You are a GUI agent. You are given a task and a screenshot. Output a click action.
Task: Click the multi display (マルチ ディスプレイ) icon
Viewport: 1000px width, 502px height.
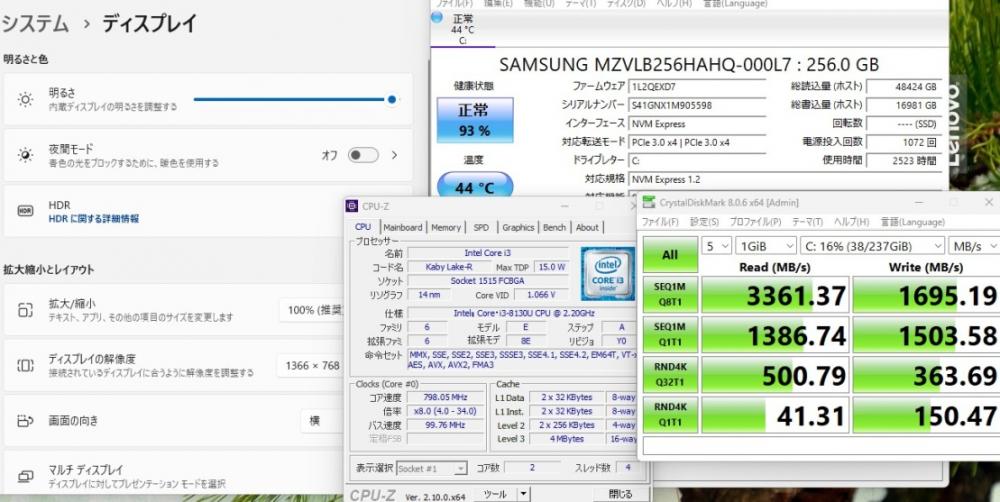26,476
